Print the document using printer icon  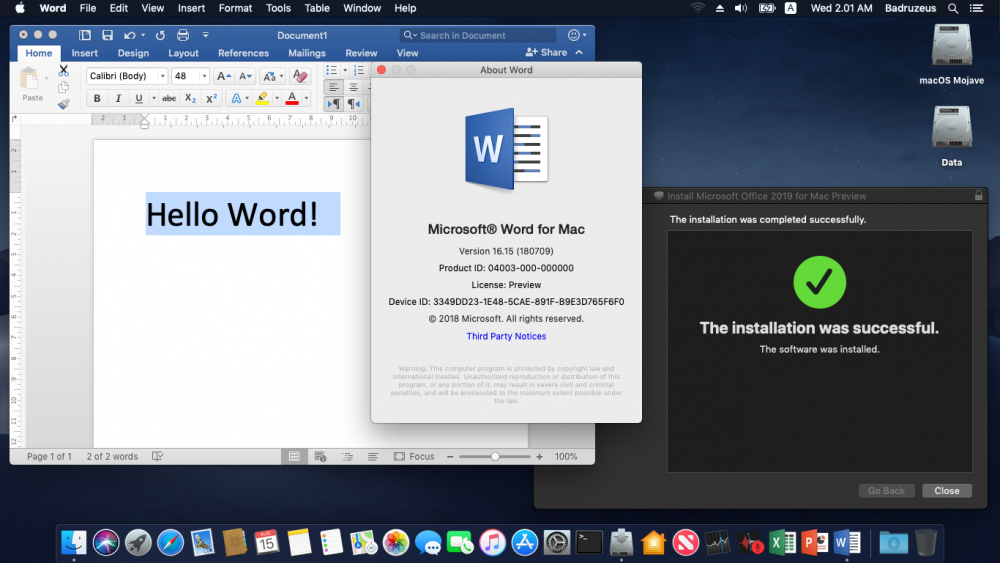coord(183,35)
